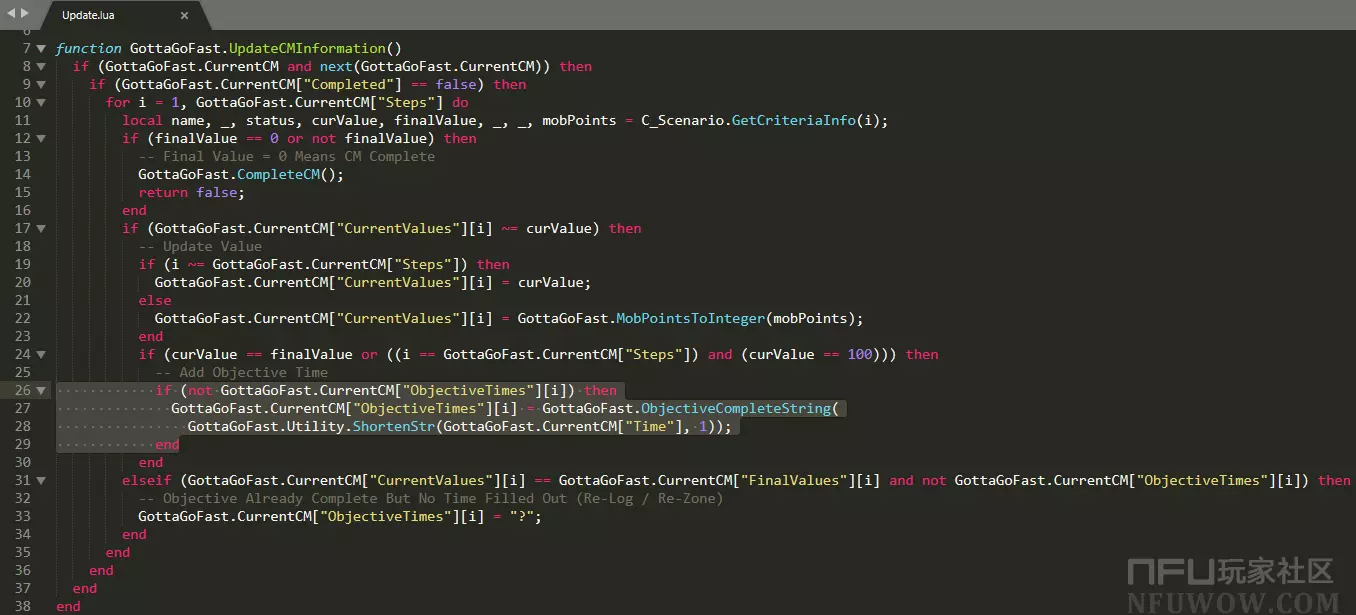Fold the for loop at line 10

41,103
